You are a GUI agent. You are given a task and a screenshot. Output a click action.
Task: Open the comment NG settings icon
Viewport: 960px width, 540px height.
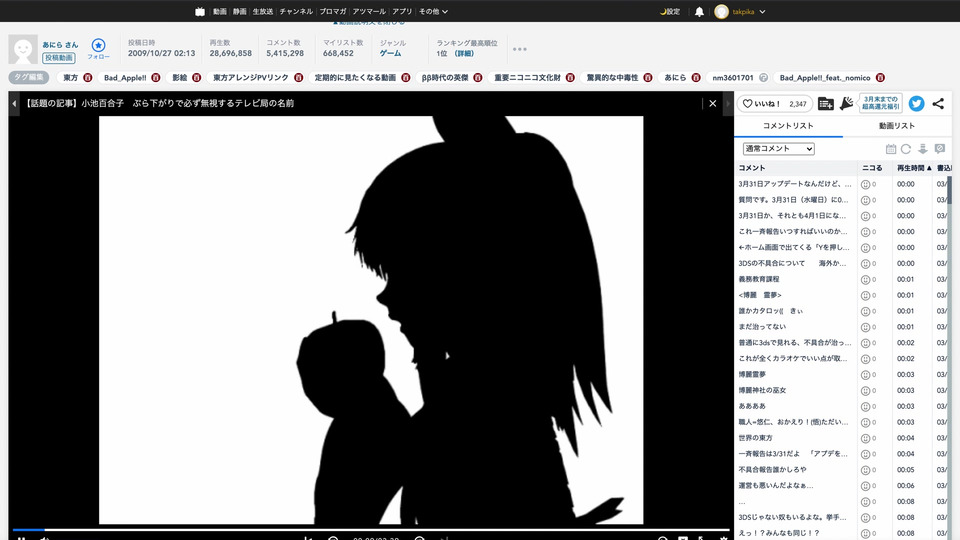(940, 149)
